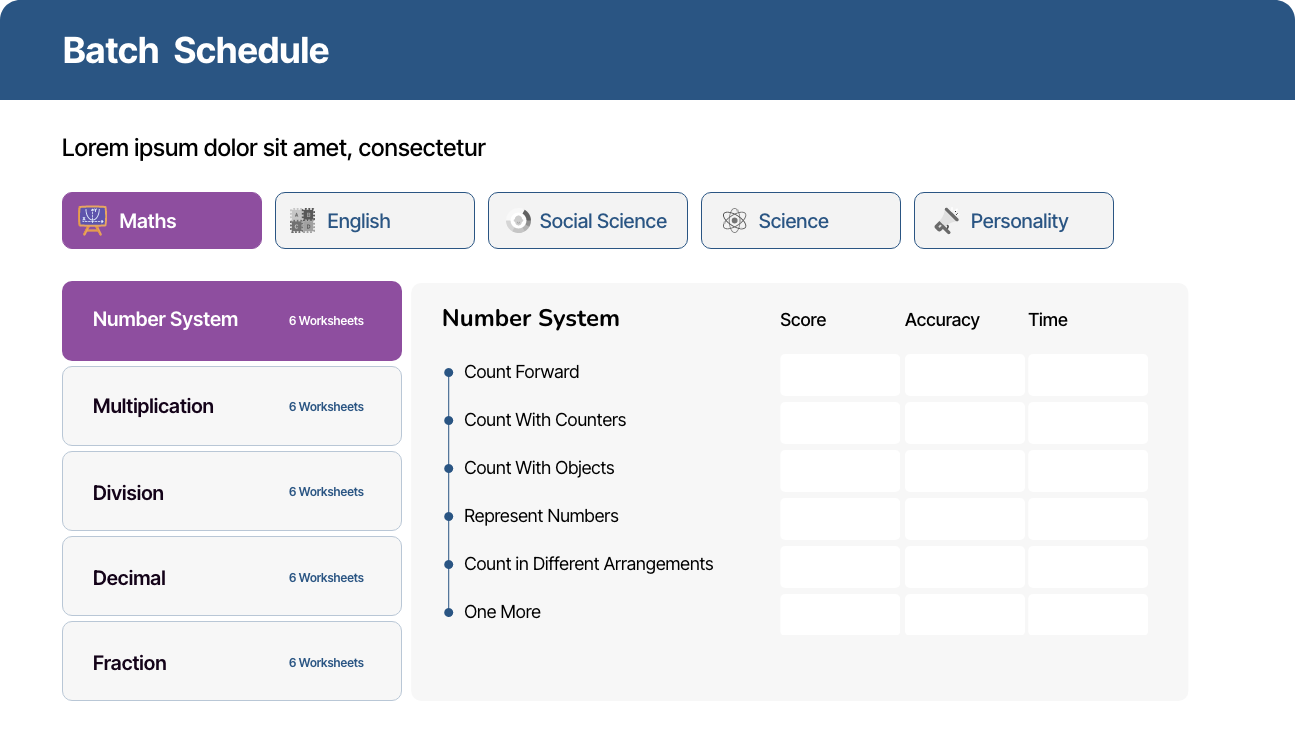Choose the Fraction topic card

(x=231, y=662)
